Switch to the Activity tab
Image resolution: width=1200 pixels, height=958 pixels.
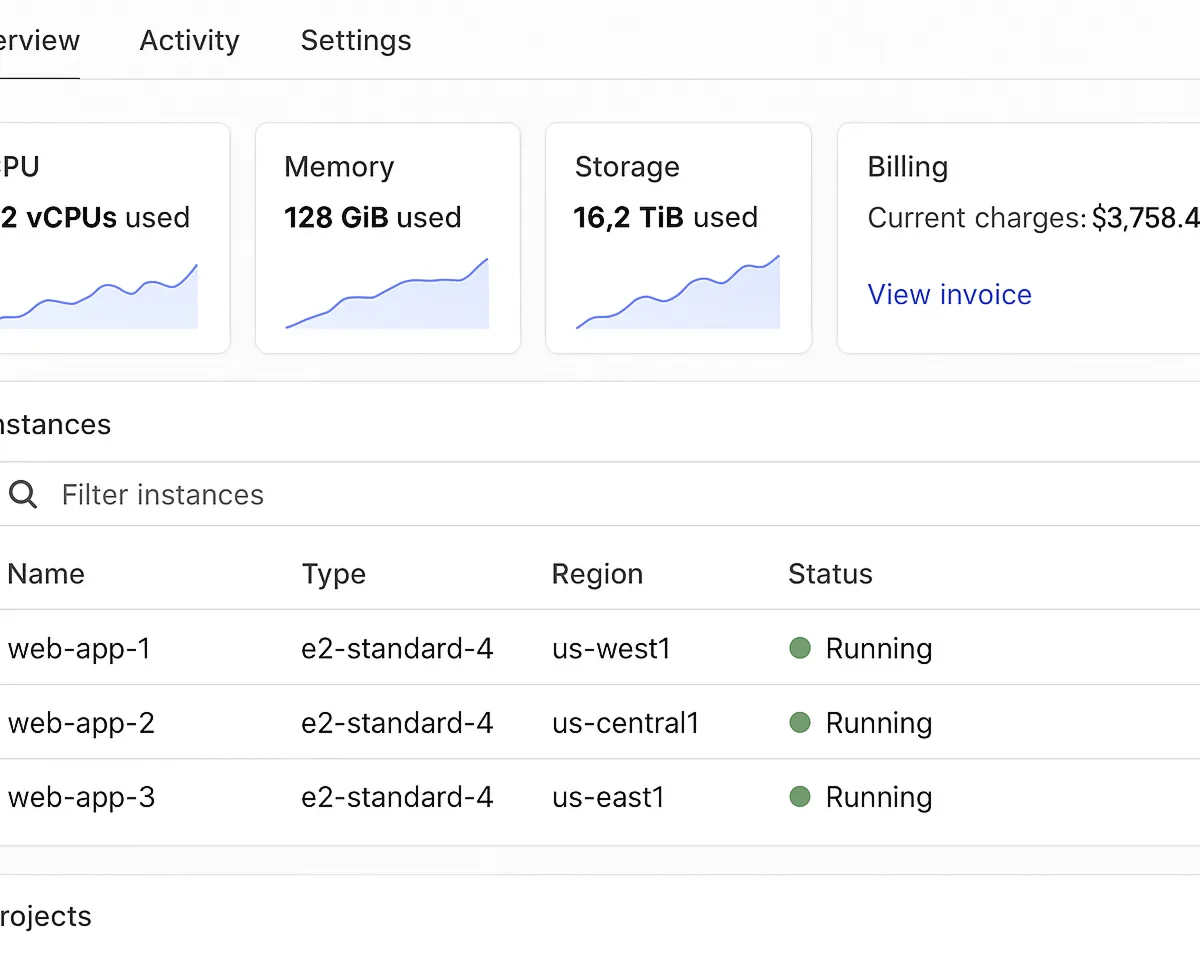[189, 41]
